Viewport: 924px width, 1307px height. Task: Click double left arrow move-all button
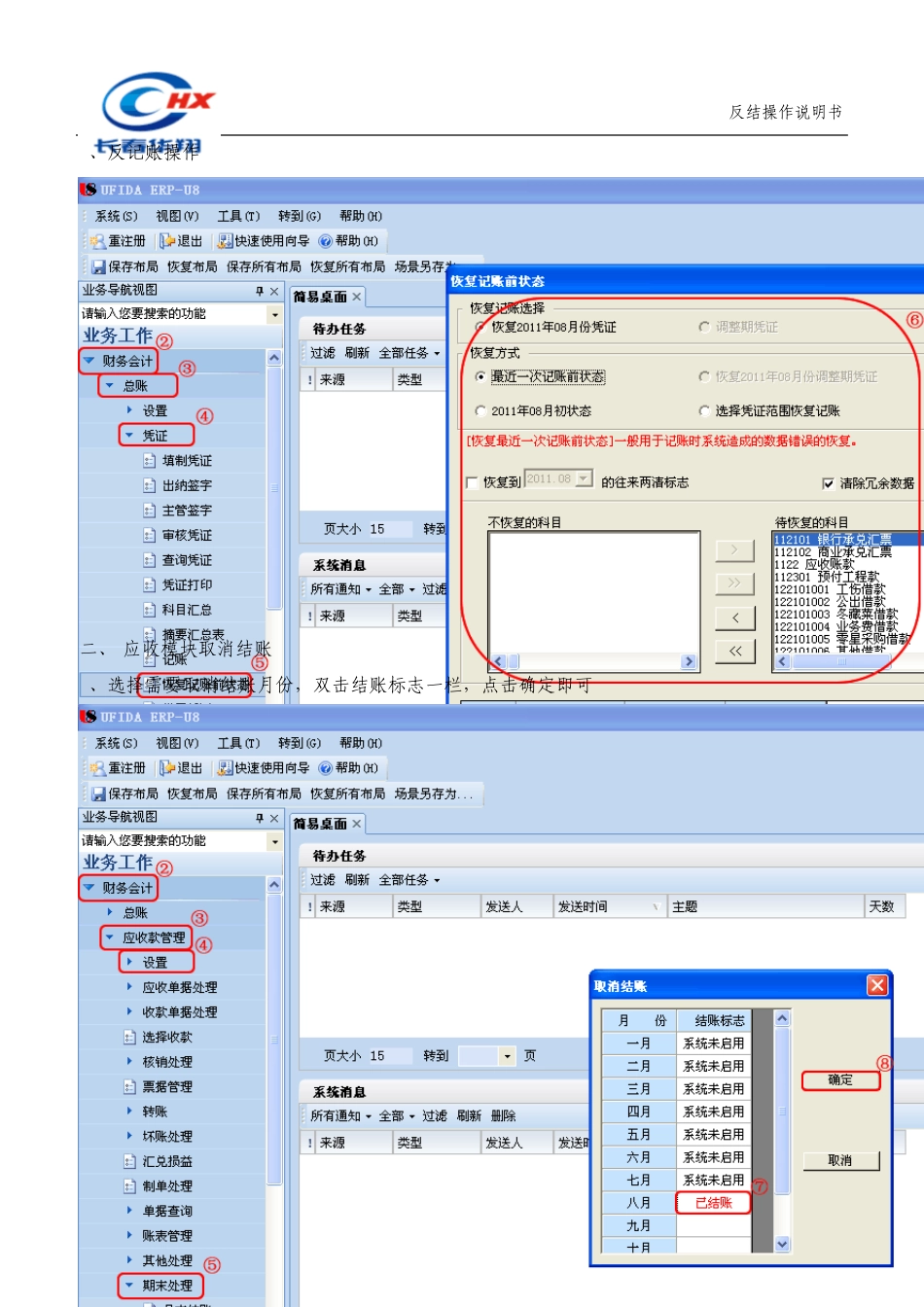pyautogui.click(x=735, y=652)
